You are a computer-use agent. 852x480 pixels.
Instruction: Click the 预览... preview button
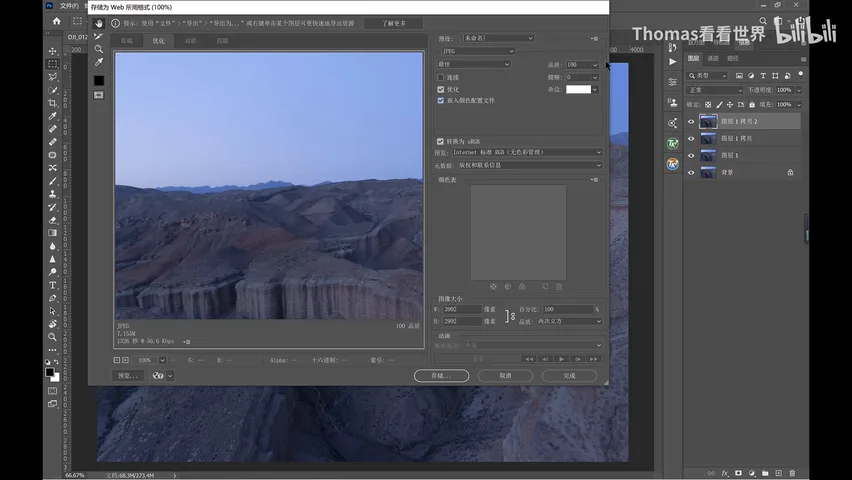pos(128,376)
